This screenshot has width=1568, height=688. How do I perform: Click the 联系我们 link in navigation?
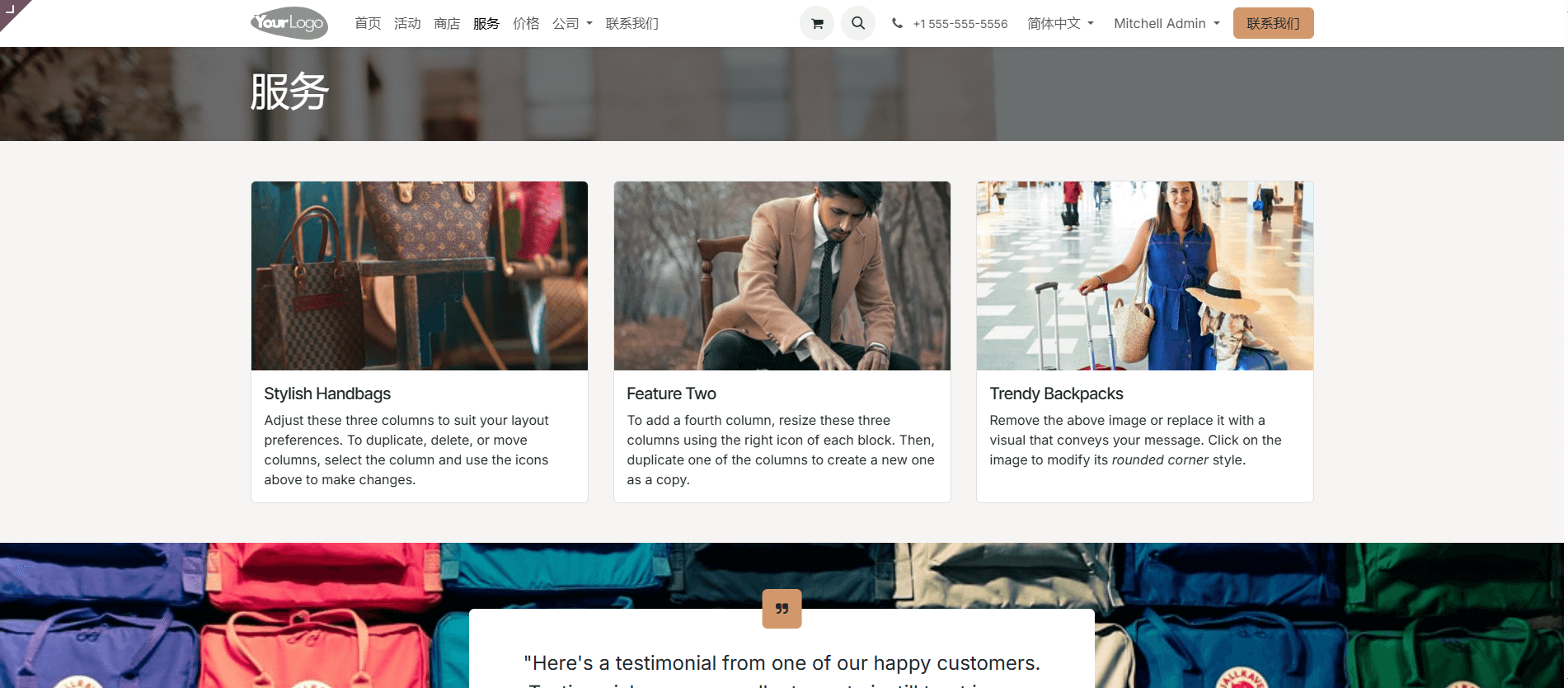click(631, 23)
